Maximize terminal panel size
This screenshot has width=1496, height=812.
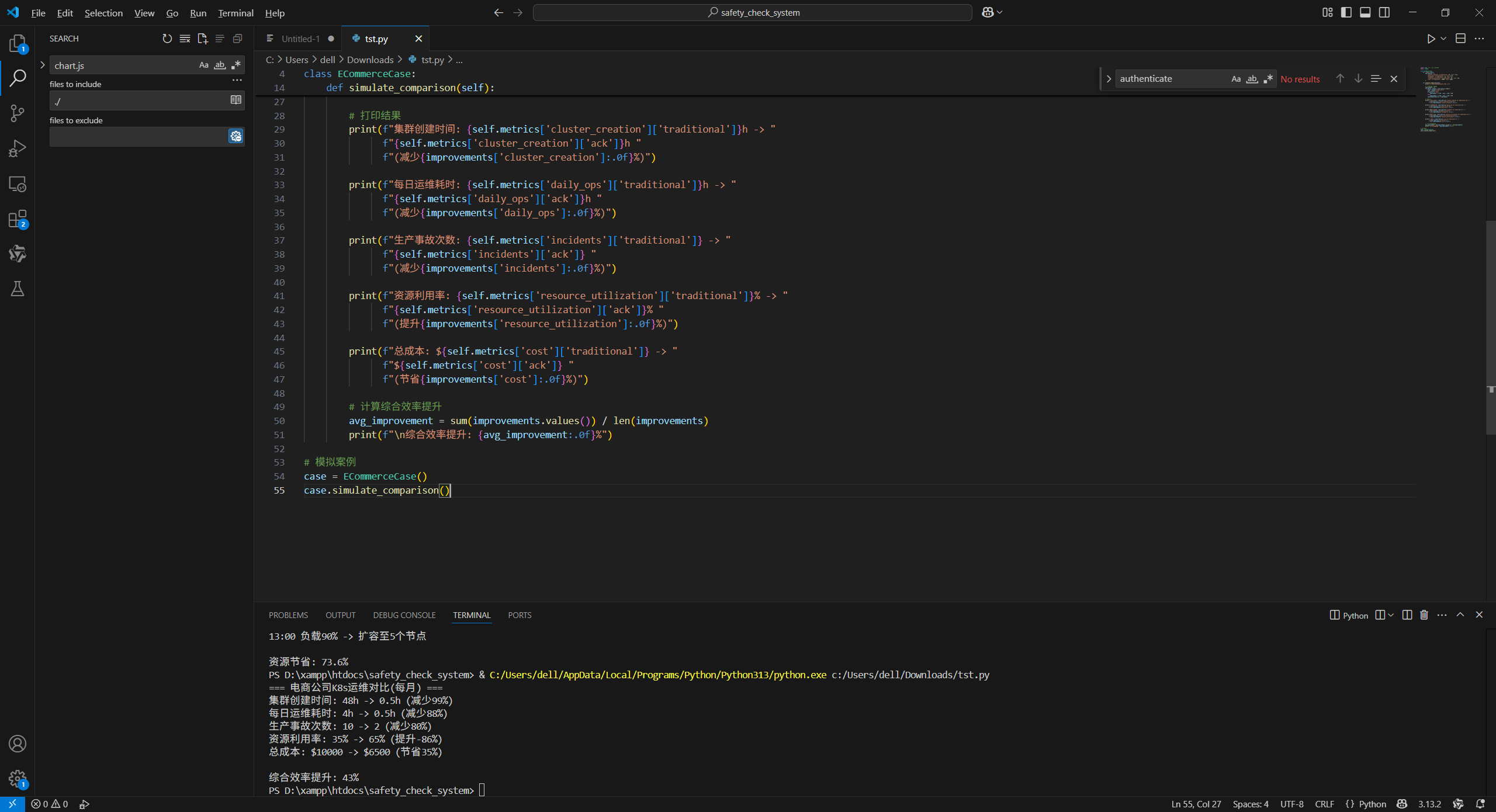pos(1460,615)
